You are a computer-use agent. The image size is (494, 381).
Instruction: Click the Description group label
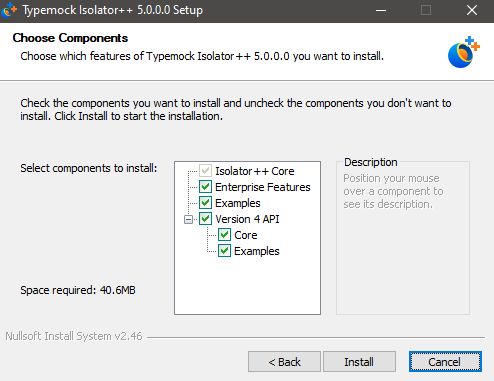tap(371, 162)
